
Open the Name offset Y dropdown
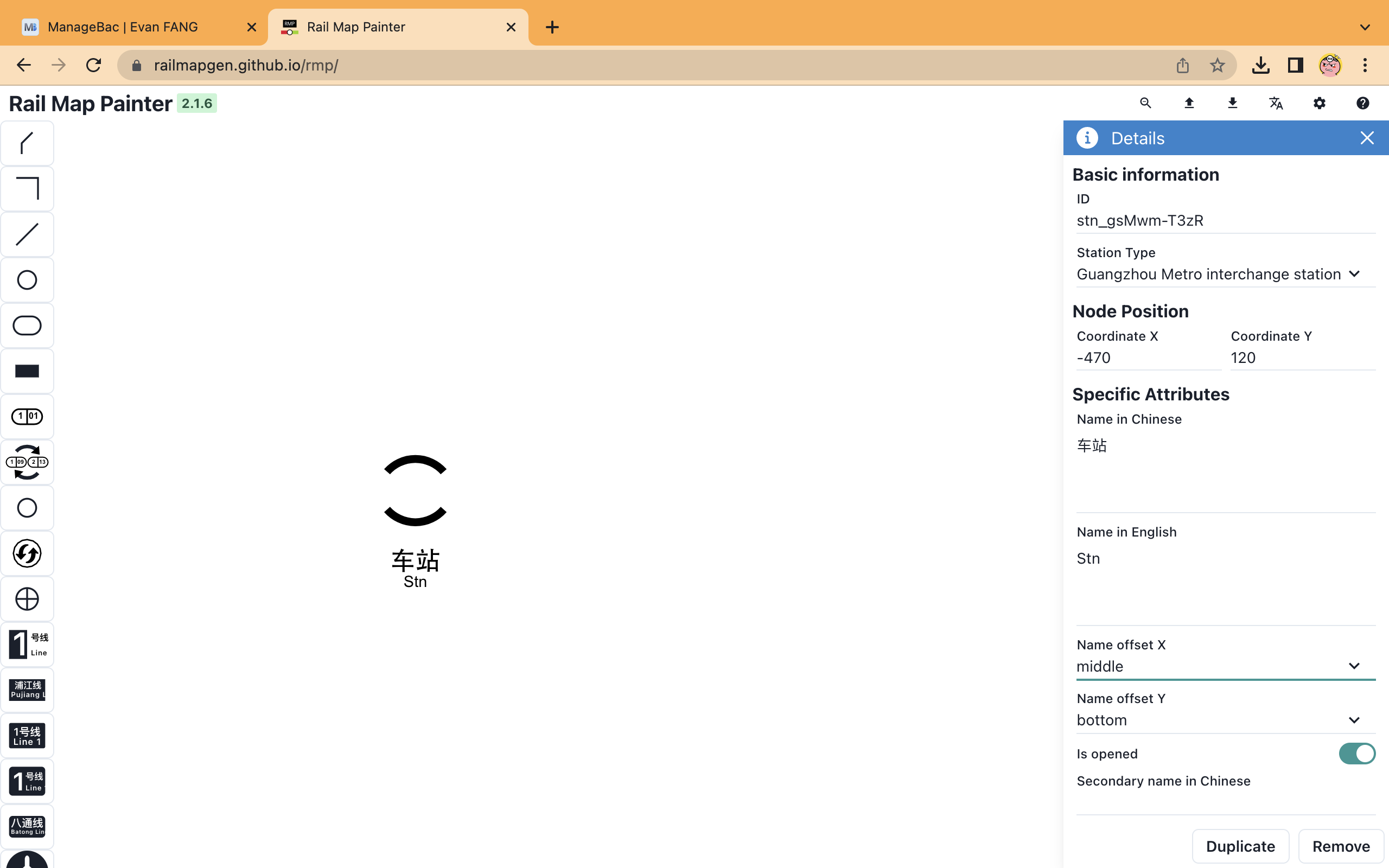(1226, 720)
